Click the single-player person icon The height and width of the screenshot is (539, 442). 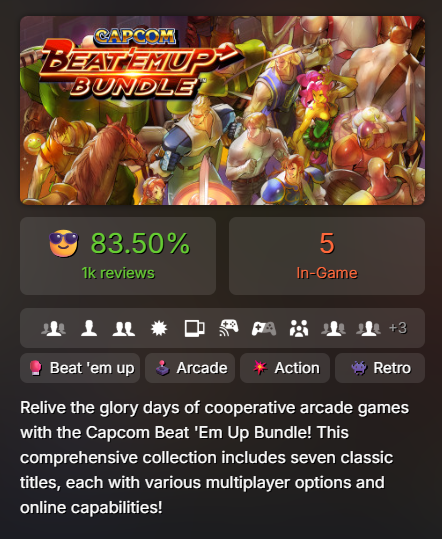pyautogui.click(x=89, y=328)
